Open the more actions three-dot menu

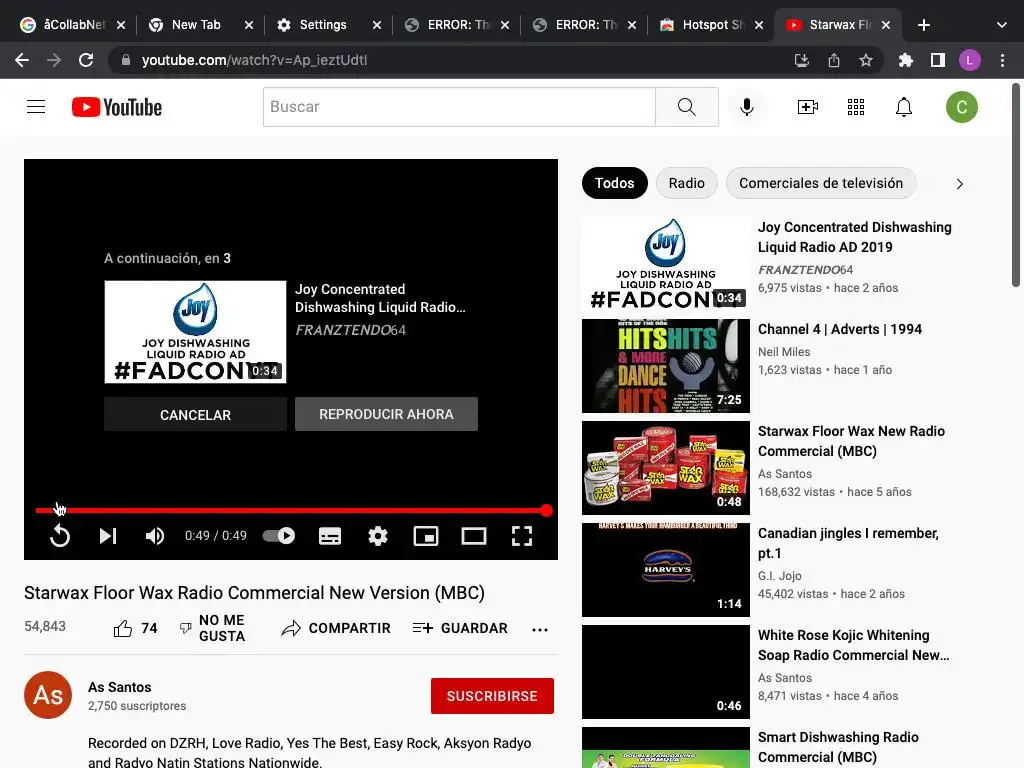[539, 630]
